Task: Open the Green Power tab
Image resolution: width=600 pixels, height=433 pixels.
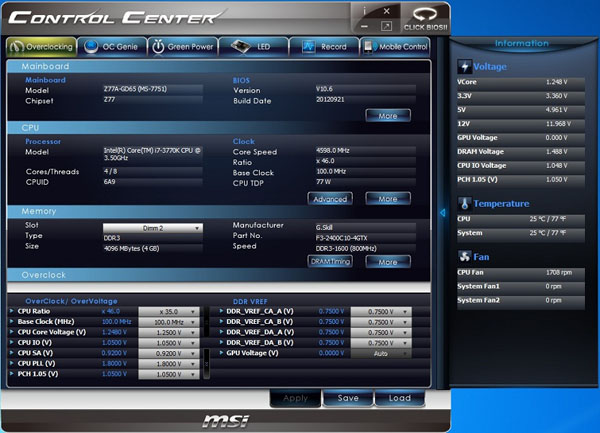Action: 183,47
